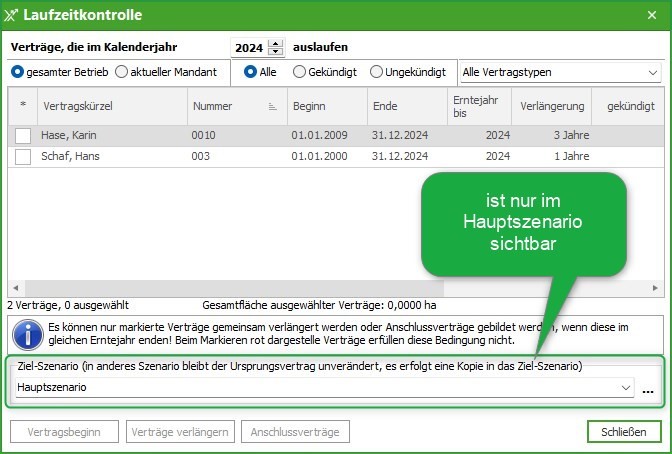Click the Laufzeitkontrolle title bar icon

coord(11,15)
